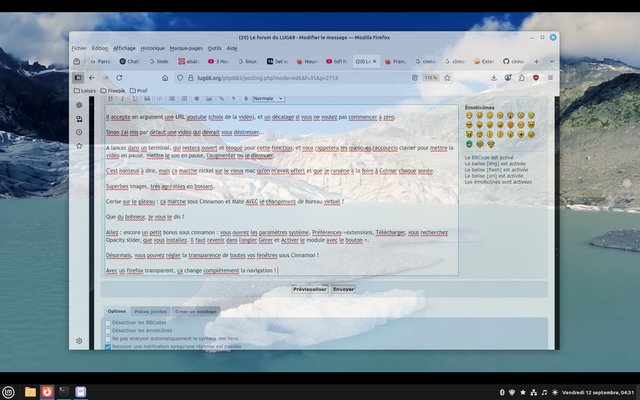Open the 110% zoom level indicator
Viewport: 640px width, 400px height.
pyautogui.click(x=430, y=77)
